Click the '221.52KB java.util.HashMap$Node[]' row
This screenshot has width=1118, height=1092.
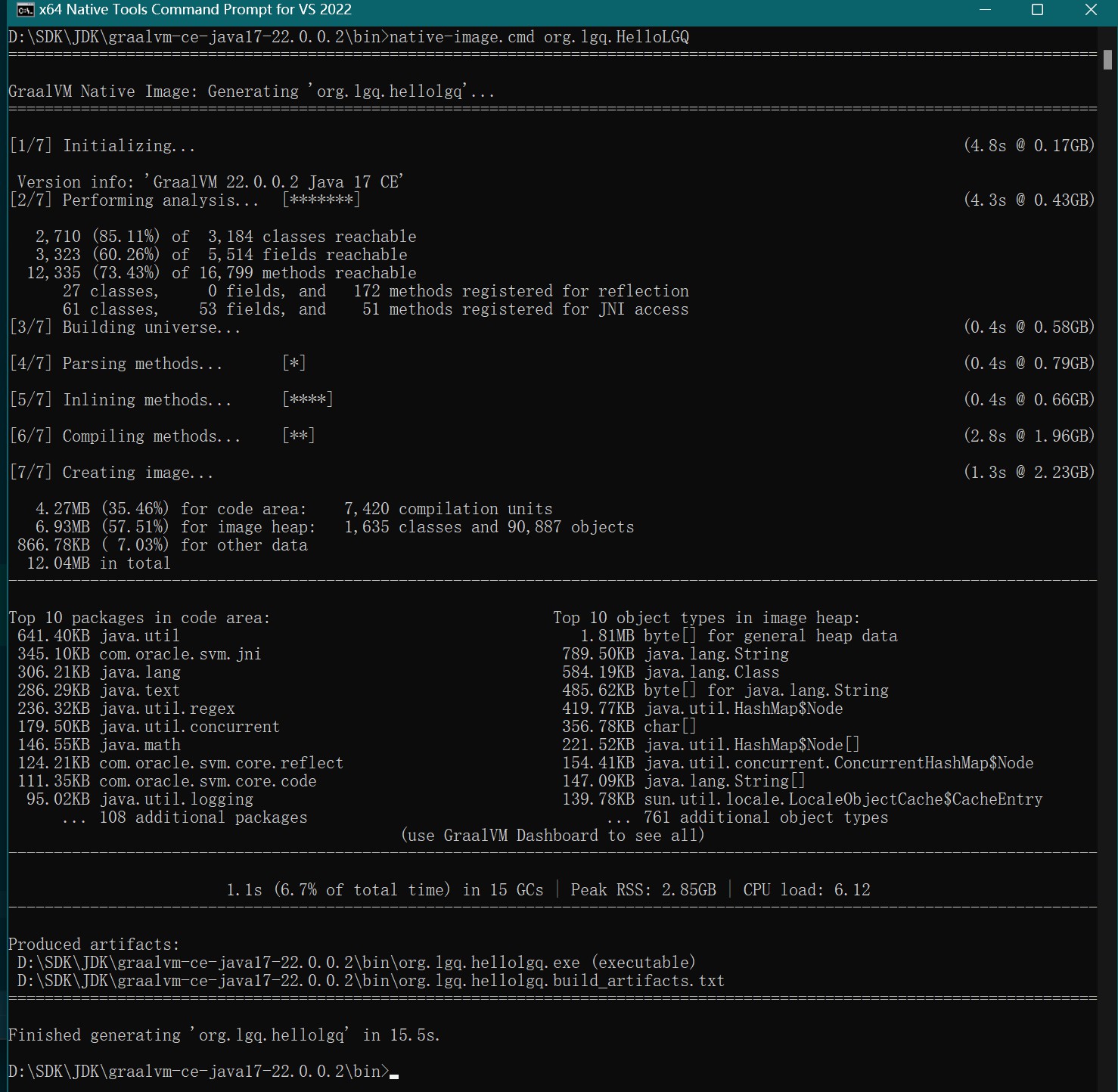point(711,745)
